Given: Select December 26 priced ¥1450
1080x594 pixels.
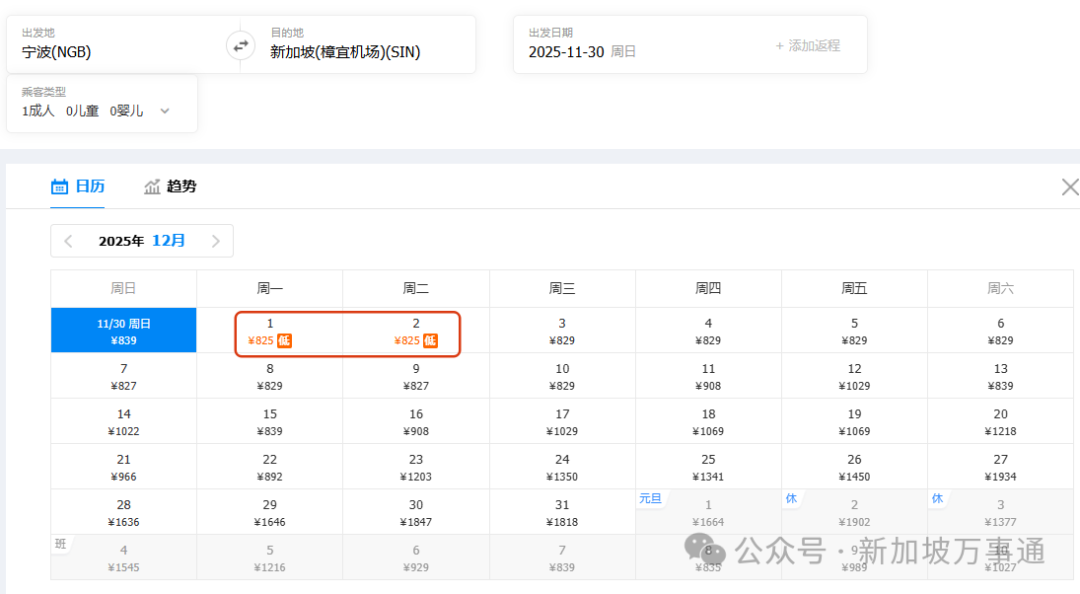Looking at the screenshot, I should coord(854,467).
